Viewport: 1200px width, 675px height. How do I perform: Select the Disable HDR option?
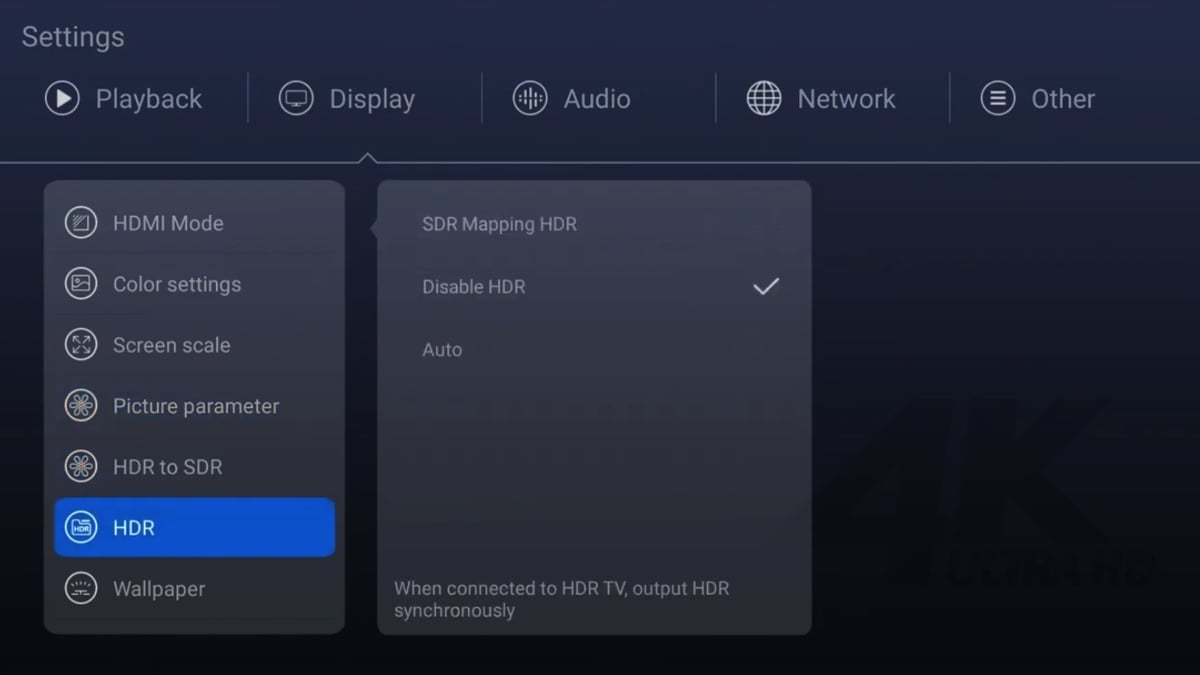[x=594, y=287]
